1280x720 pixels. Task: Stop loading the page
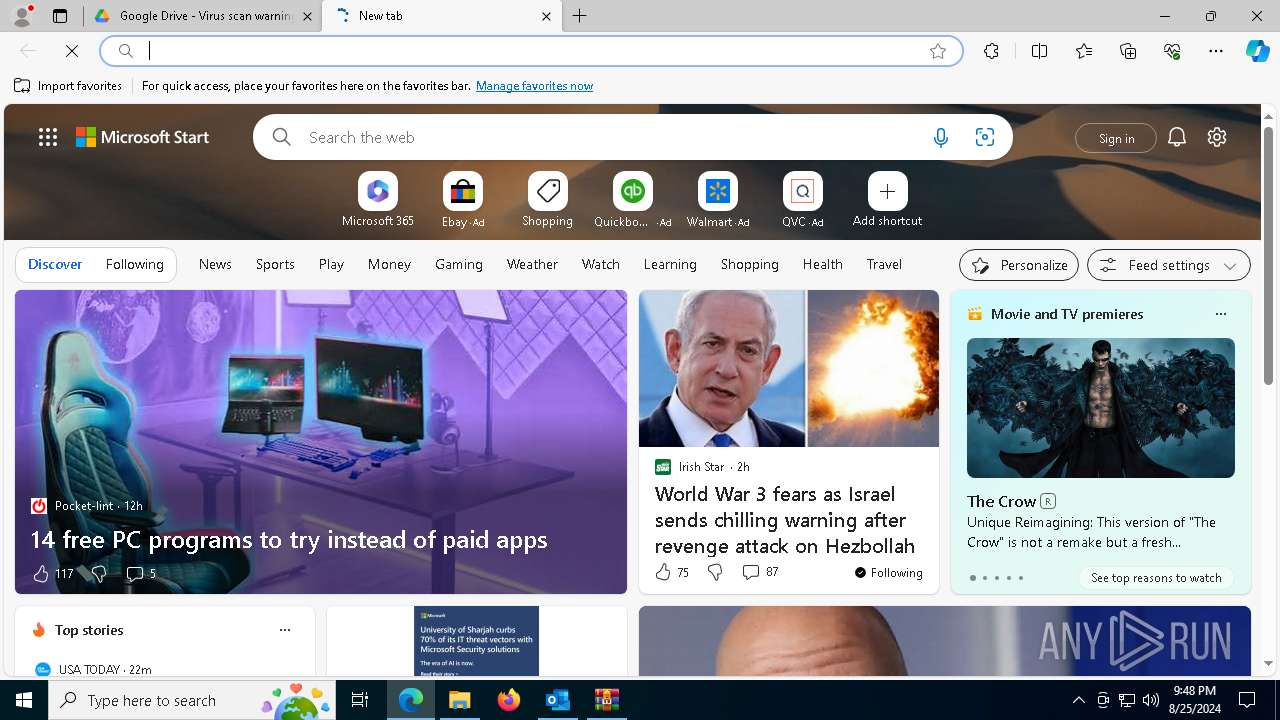(x=72, y=51)
